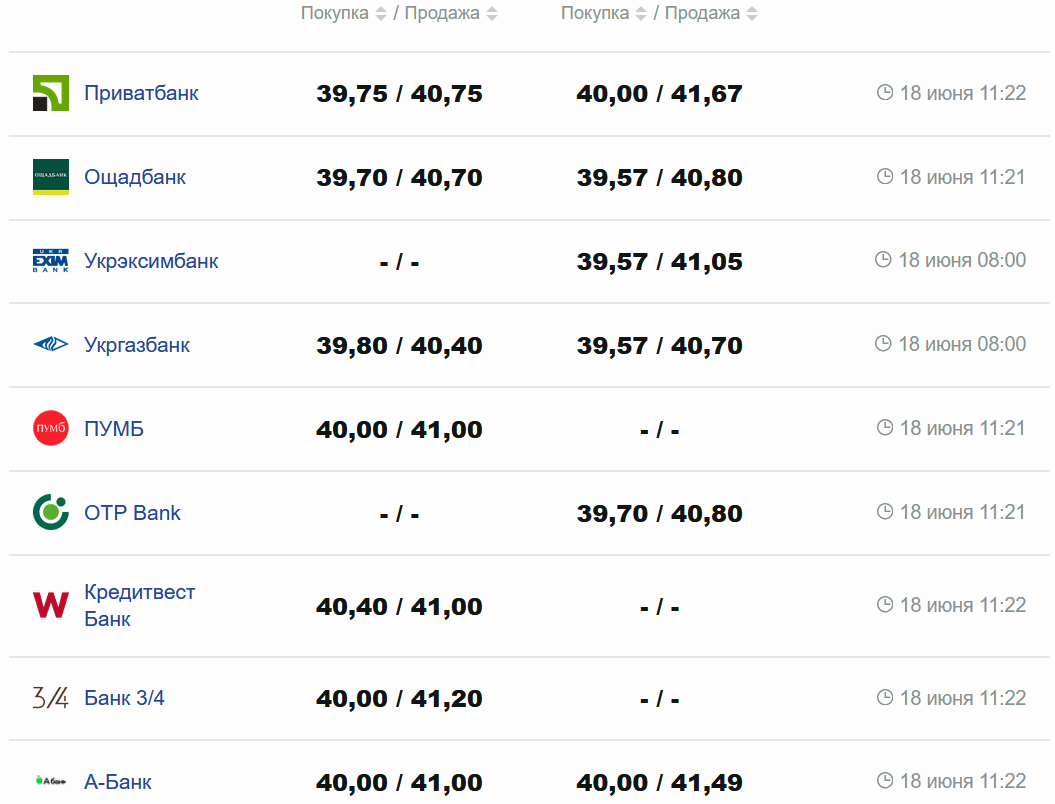The width and height of the screenshot is (1055, 804).
Task: Open the Приватбанк link
Action: [x=141, y=93]
